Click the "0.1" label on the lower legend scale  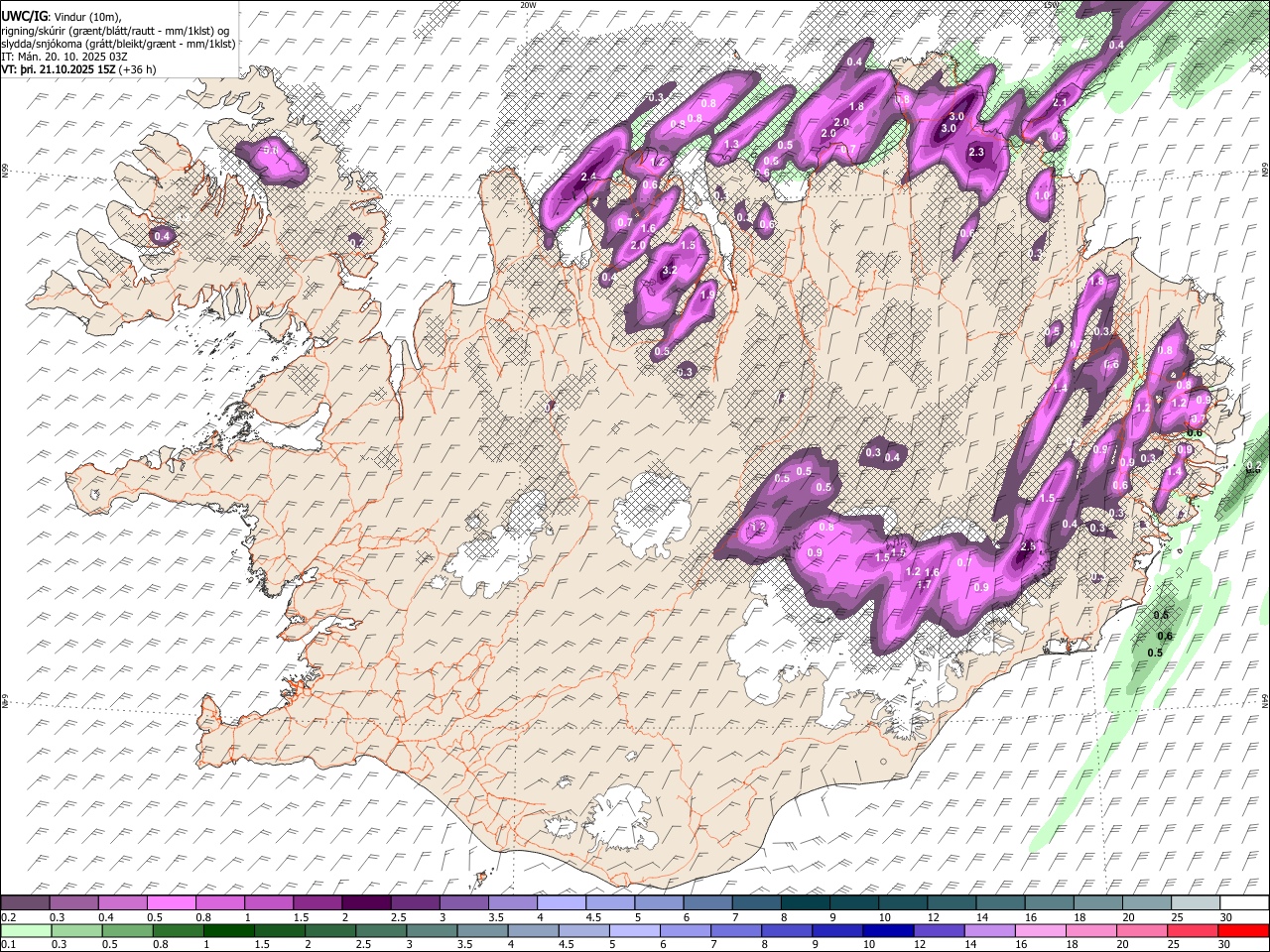click(x=8, y=944)
